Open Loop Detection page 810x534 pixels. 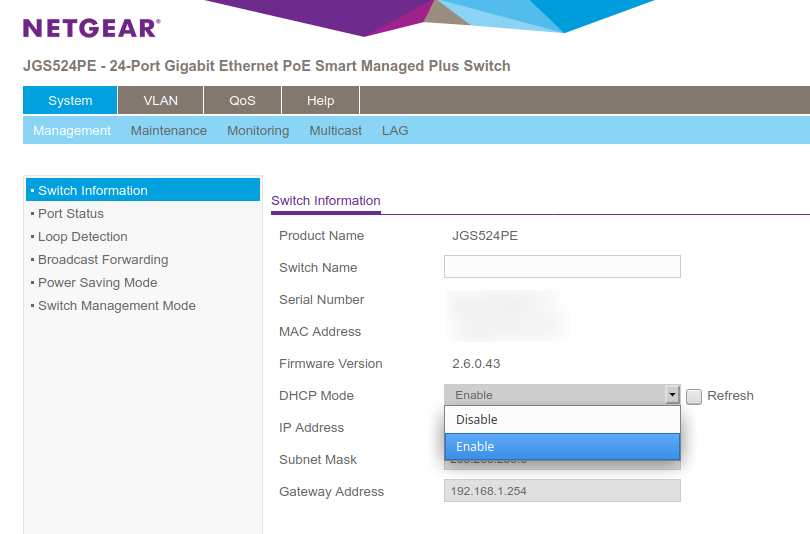[83, 237]
